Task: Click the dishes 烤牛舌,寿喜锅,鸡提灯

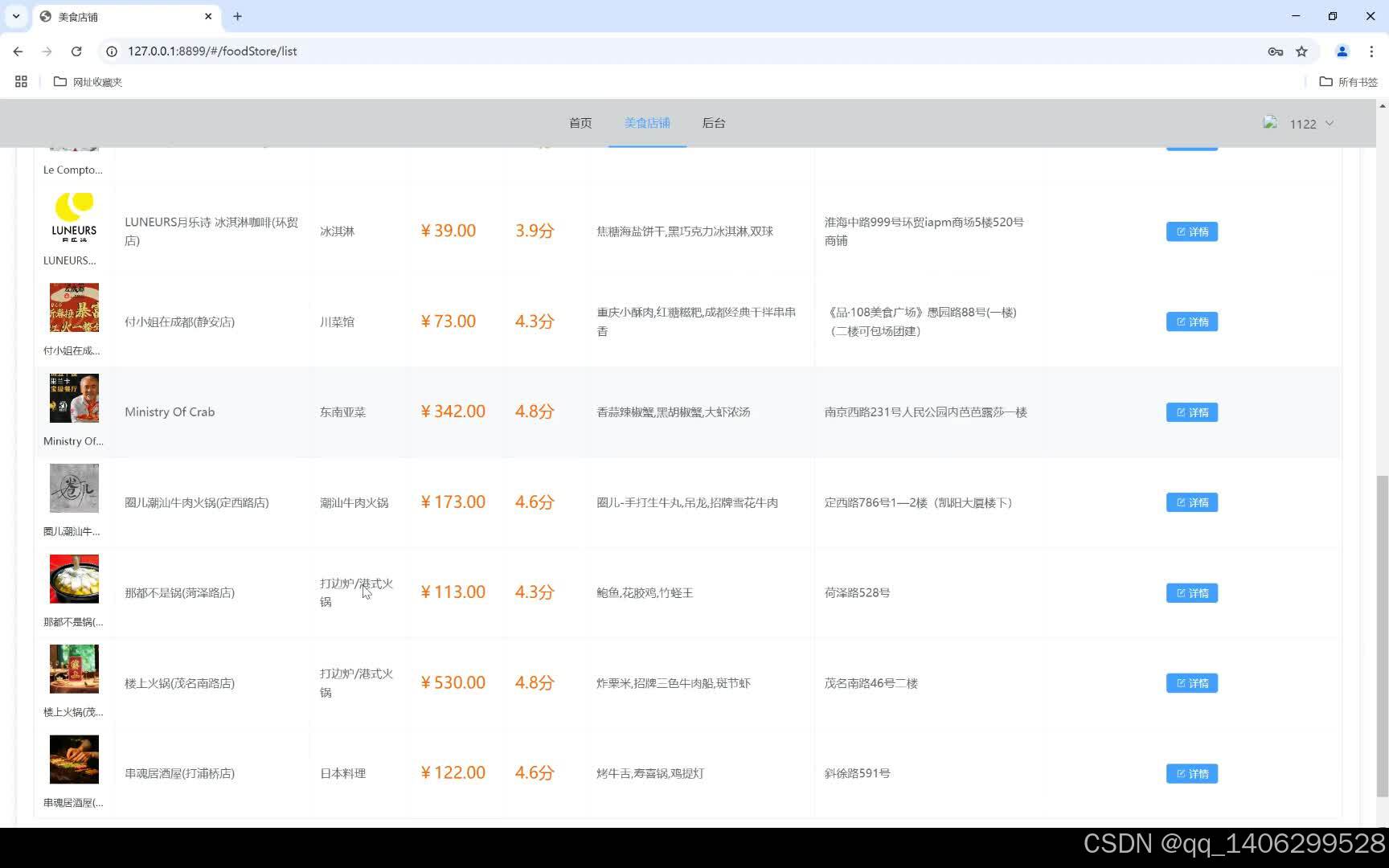Action: click(650, 773)
